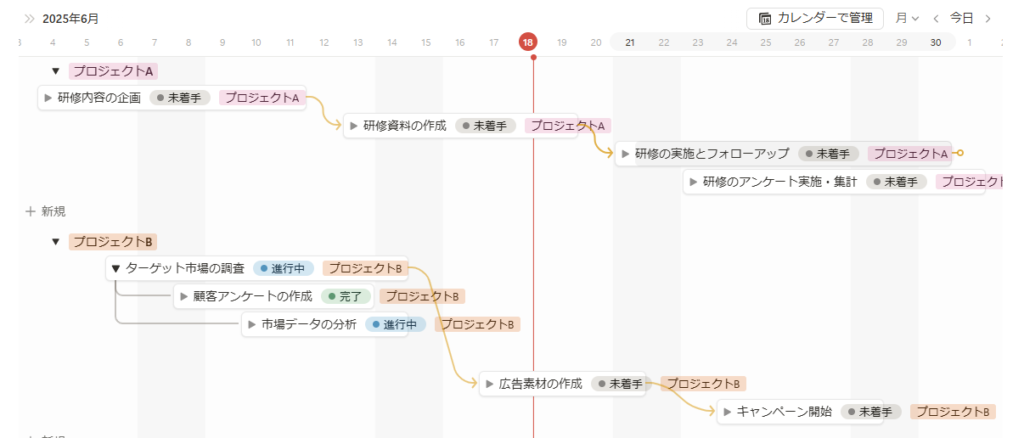Open the ターゲット市場の調査 task bar
1024x438 pixels.
click(257, 268)
